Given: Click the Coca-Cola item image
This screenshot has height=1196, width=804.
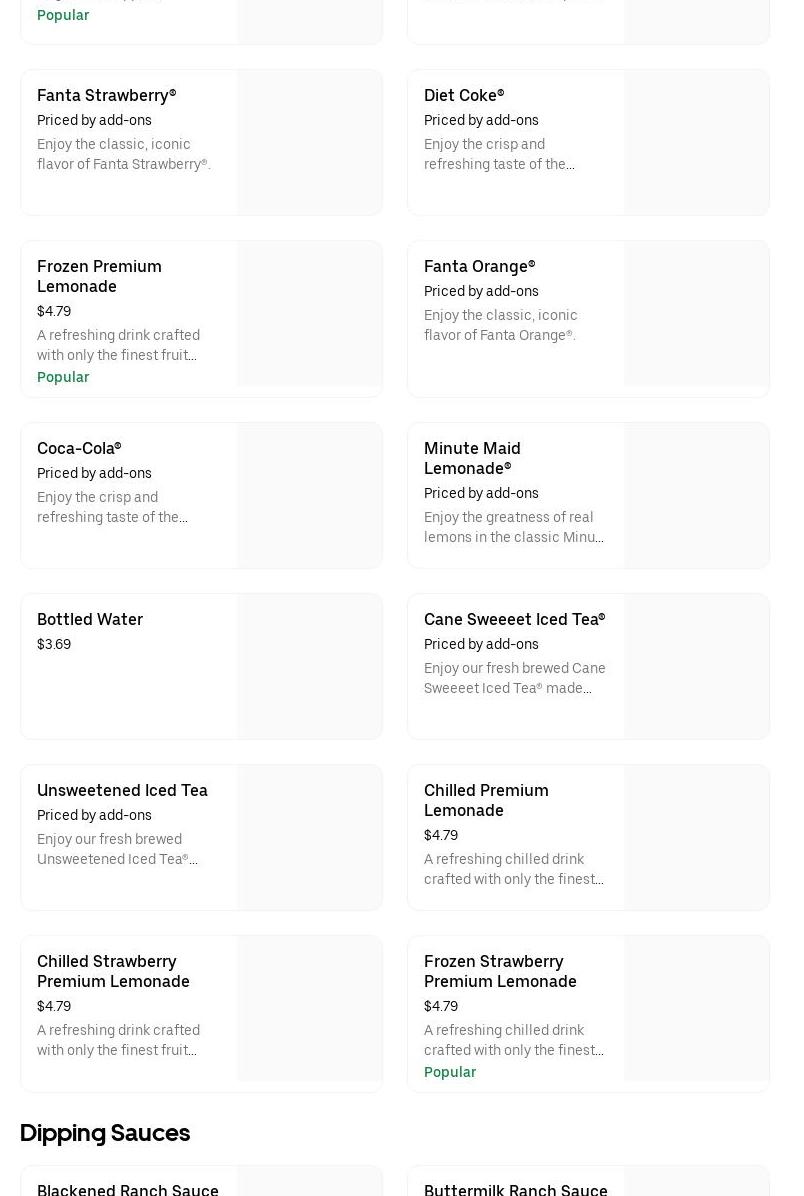Looking at the screenshot, I should (309, 496).
